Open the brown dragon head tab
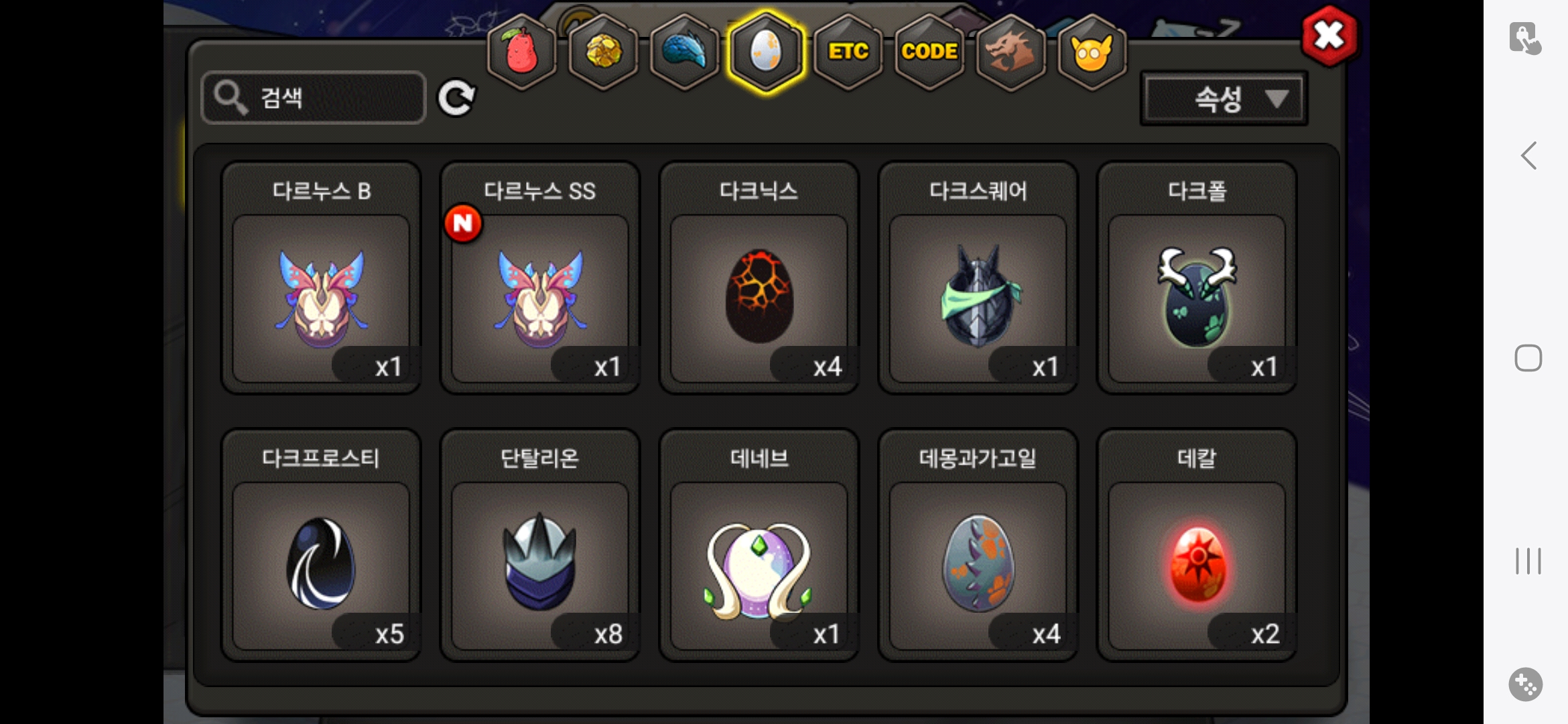Image resolution: width=1568 pixels, height=724 pixels. click(1010, 52)
